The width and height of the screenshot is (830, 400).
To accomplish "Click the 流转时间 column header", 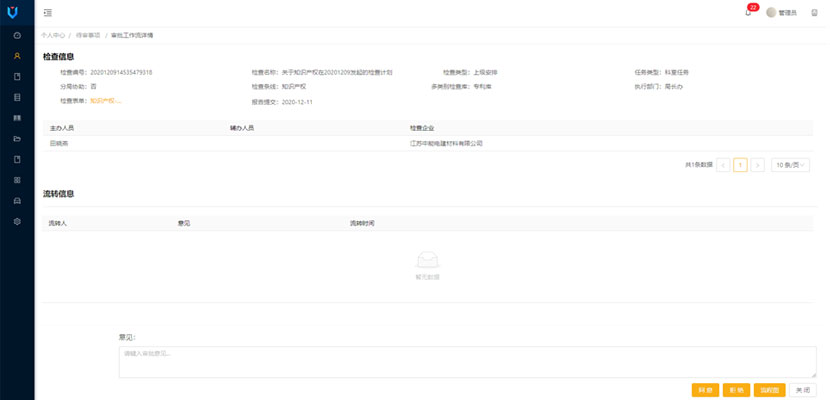I will point(362,223).
